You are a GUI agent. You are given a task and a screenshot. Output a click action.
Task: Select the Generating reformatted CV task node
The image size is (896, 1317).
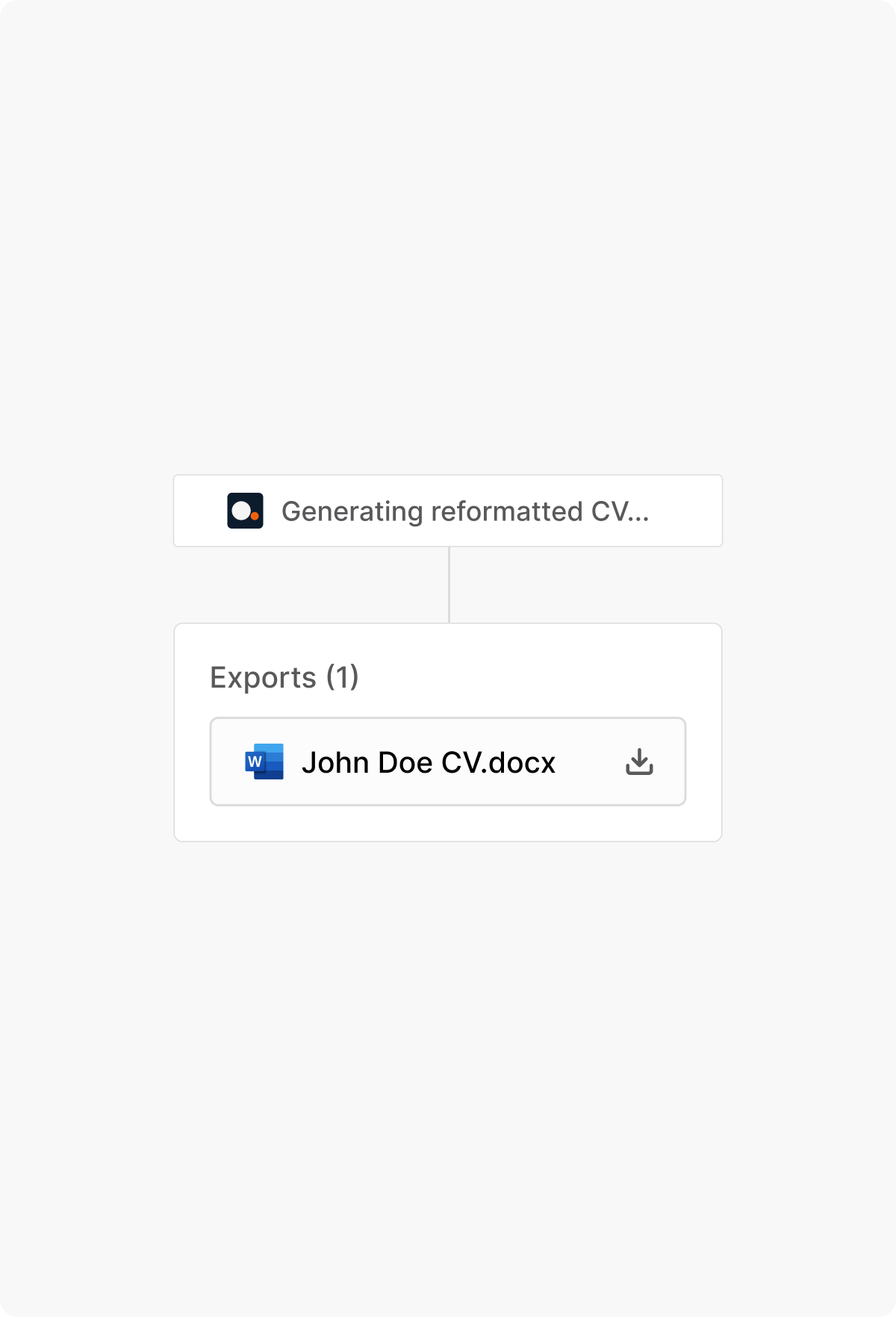pos(448,511)
